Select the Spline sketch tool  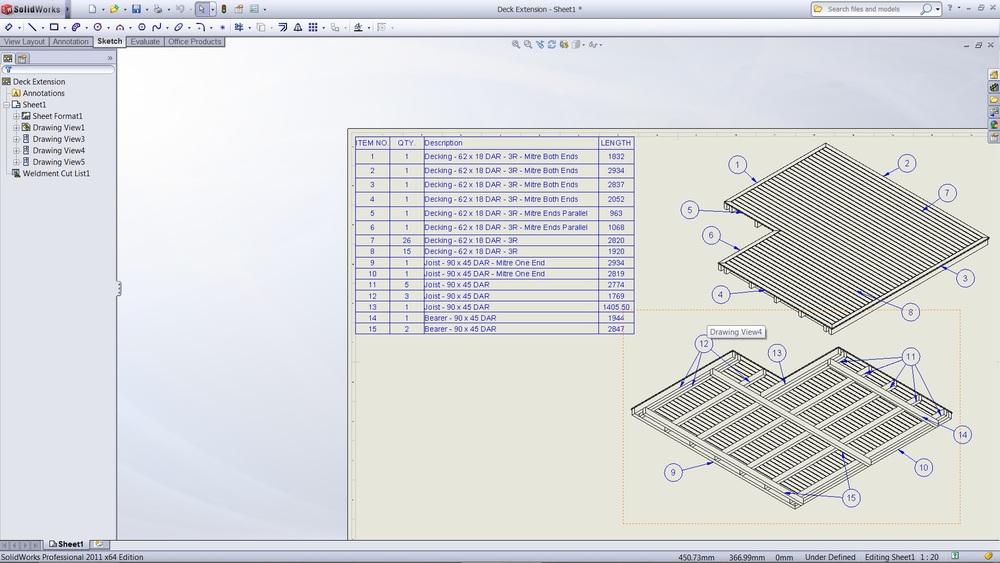[157, 27]
